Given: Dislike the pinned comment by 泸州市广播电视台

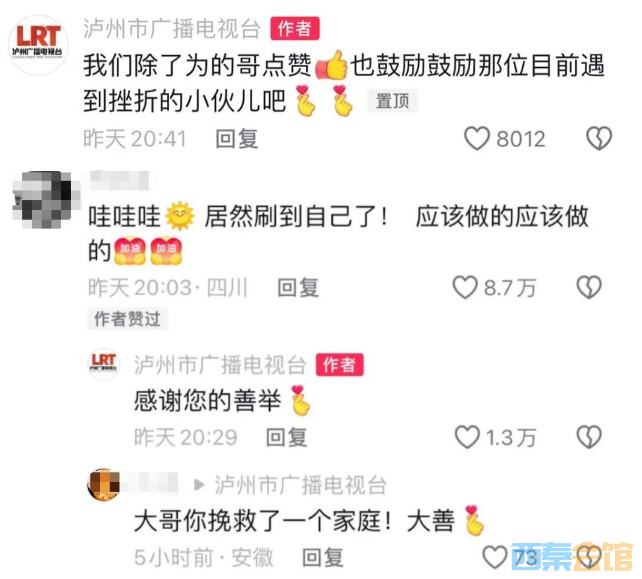Looking at the screenshot, I should pyautogui.click(x=599, y=138).
